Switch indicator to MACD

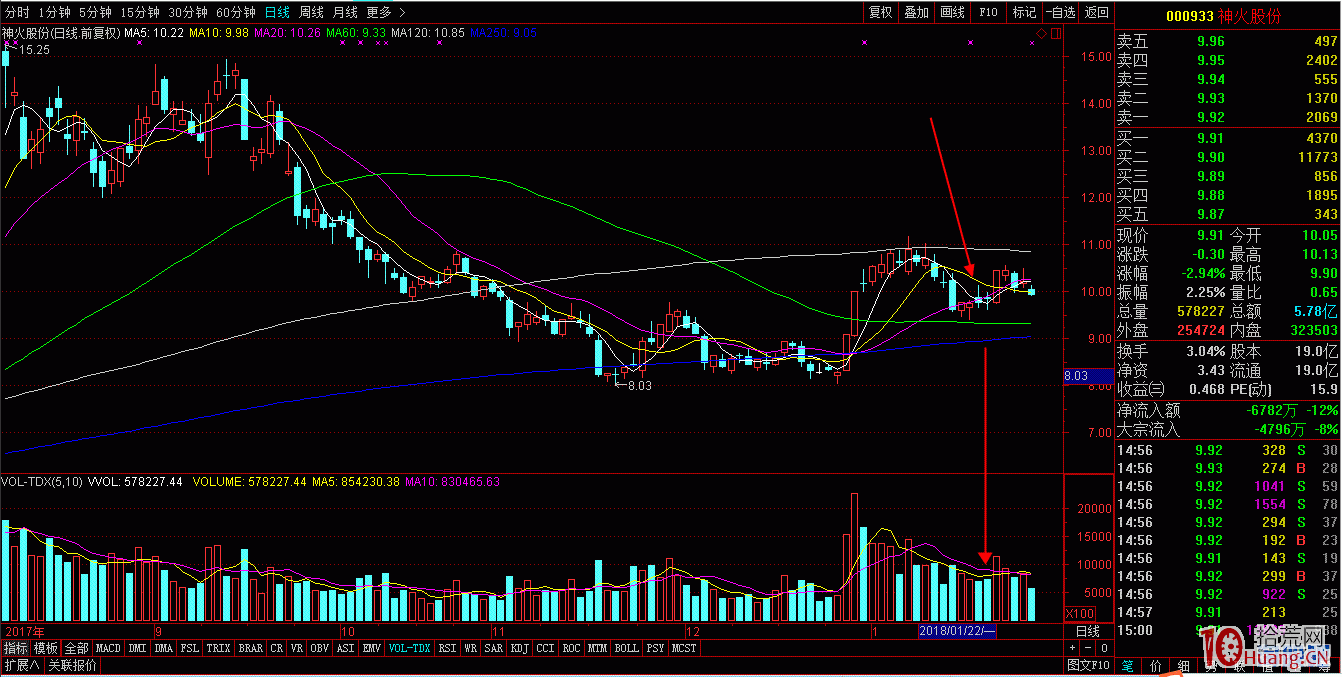point(108,648)
